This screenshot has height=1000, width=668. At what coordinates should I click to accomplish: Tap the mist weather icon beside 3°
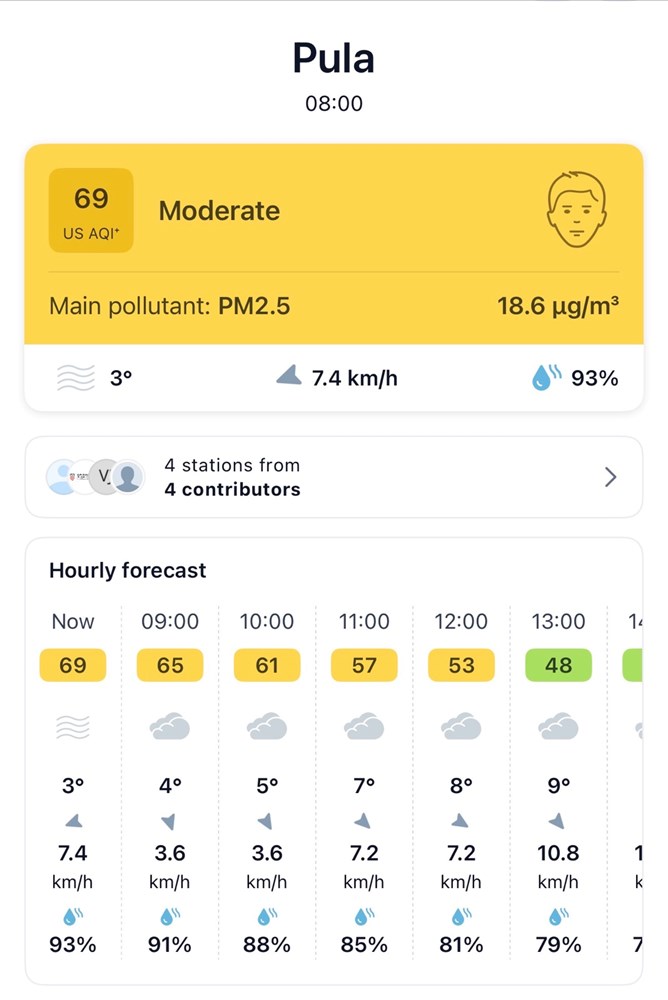77,378
